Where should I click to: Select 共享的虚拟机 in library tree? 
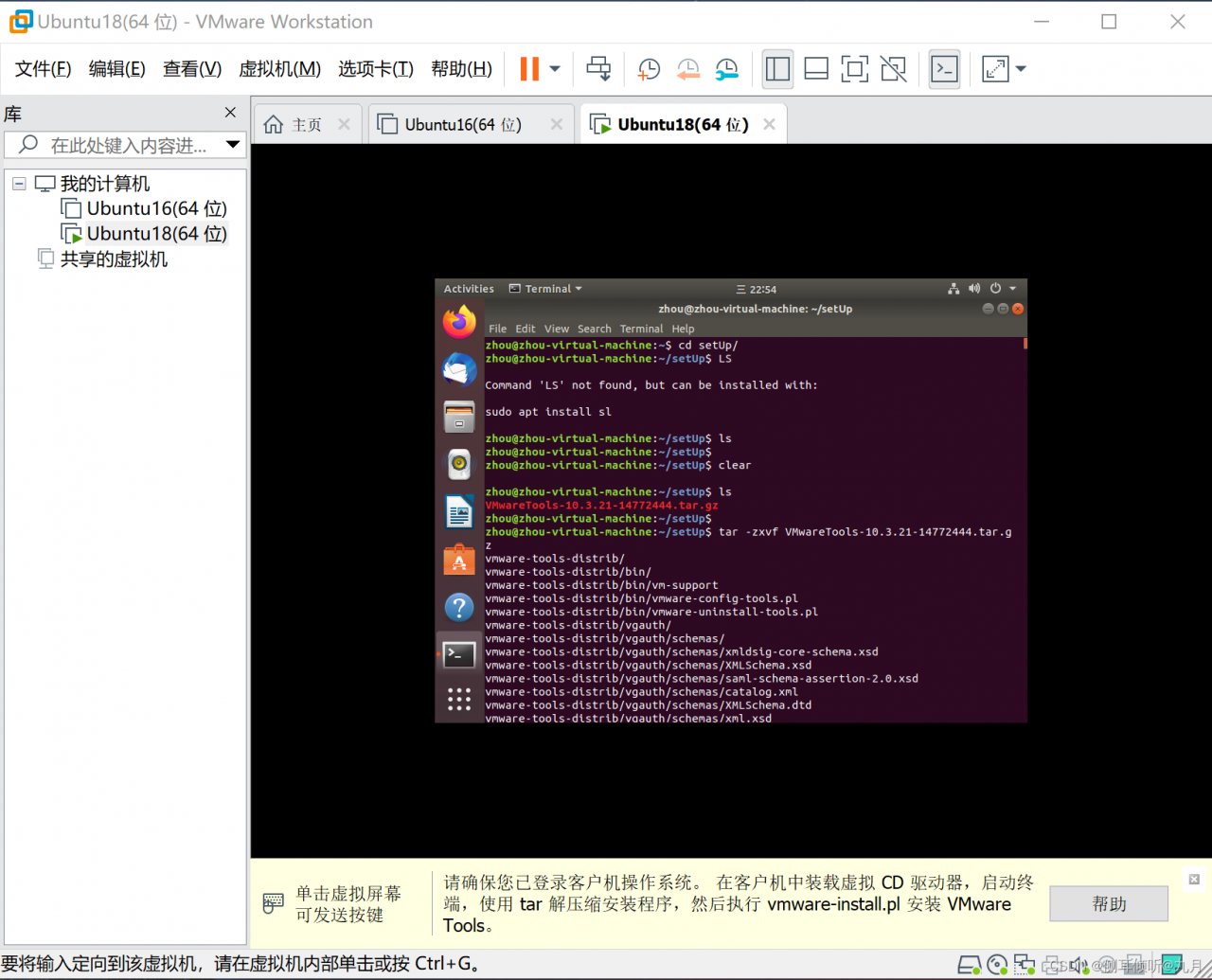[103, 258]
